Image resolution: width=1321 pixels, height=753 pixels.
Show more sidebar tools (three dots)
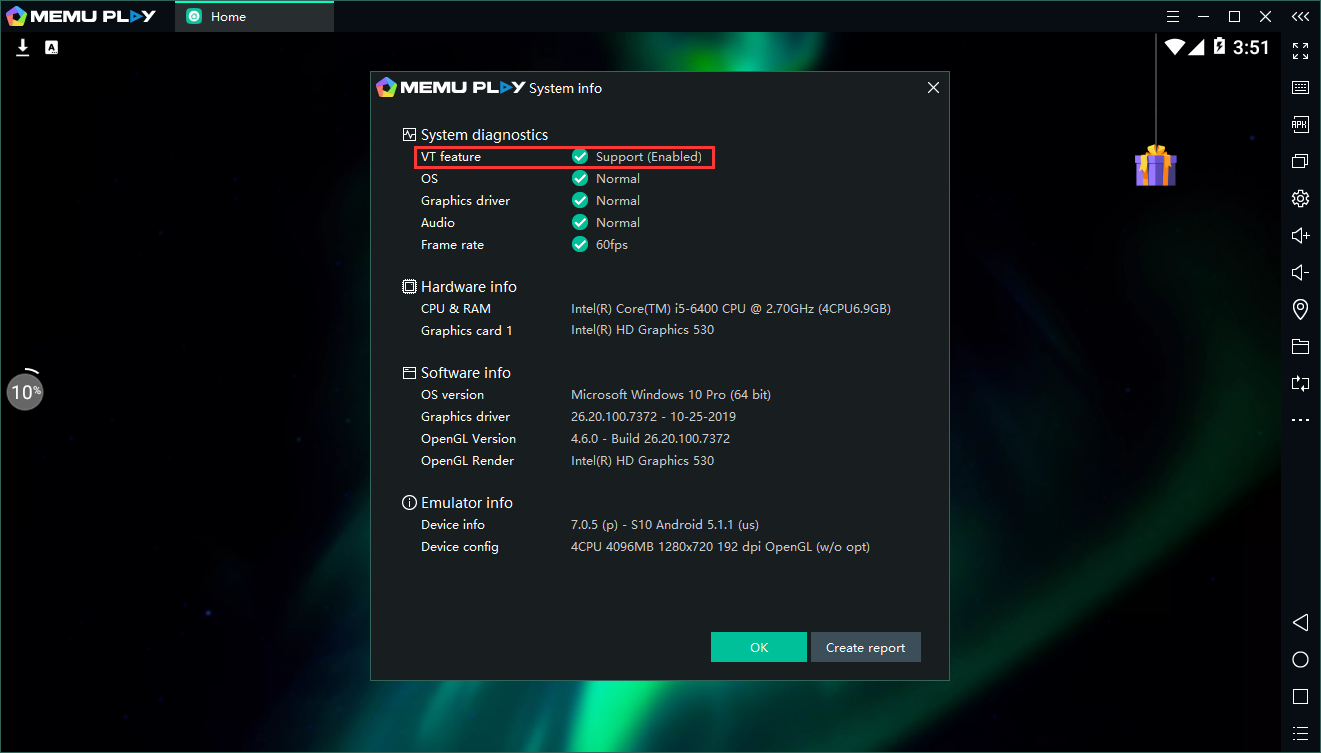[1300, 421]
